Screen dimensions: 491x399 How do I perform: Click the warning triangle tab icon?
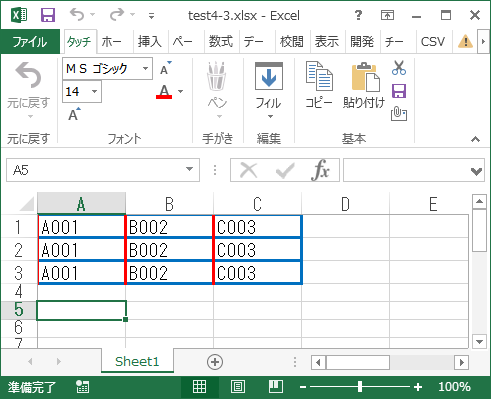tap(465, 42)
